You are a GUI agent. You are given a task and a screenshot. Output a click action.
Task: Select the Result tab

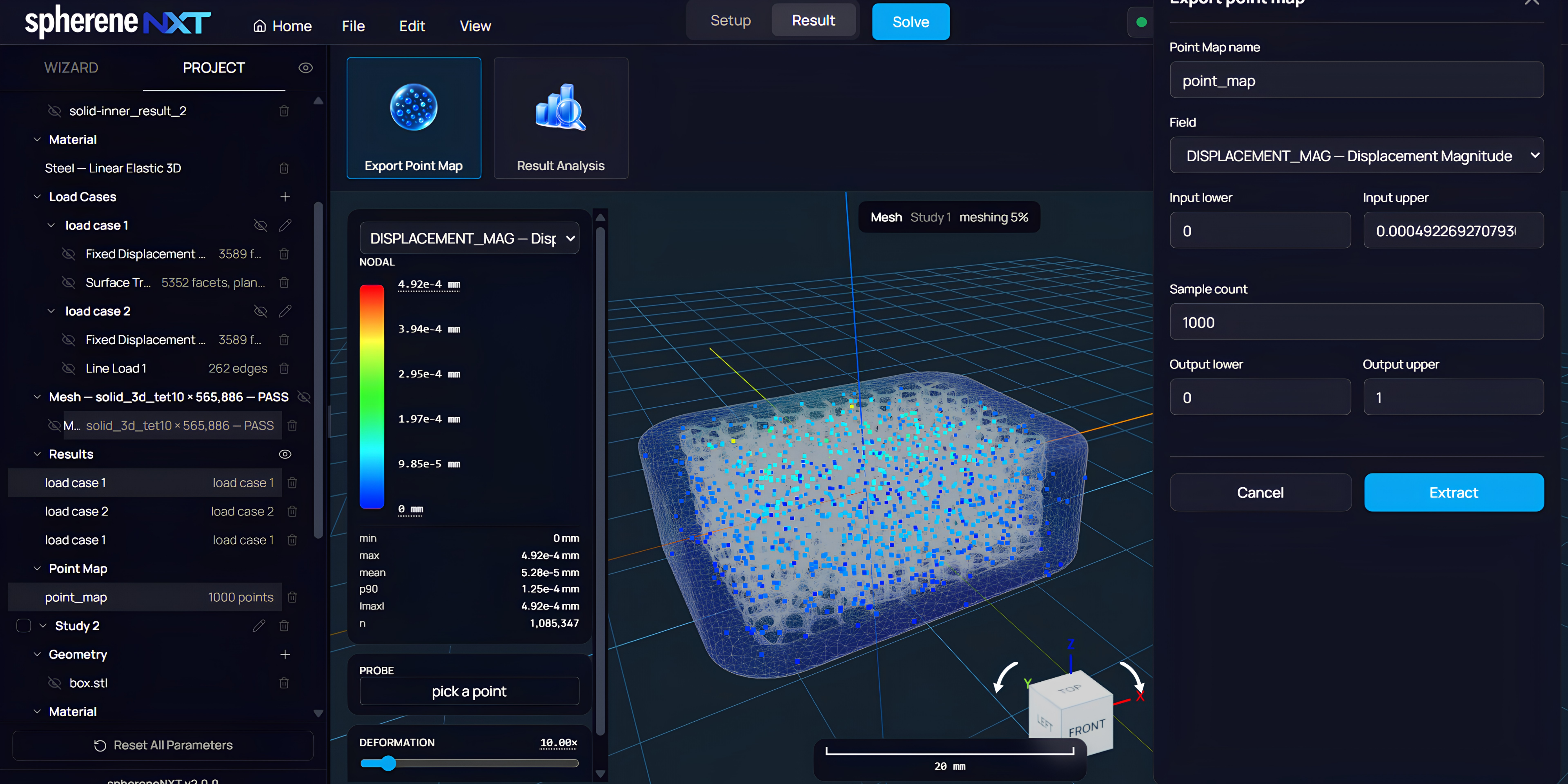tap(813, 20)
